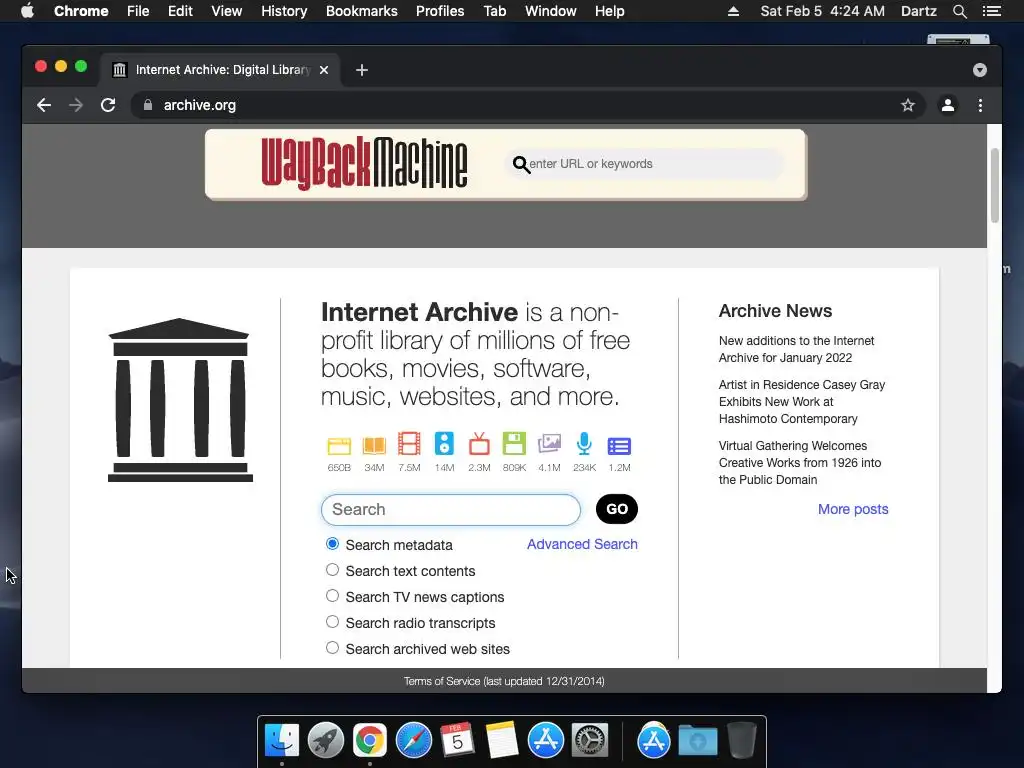Open the Edit menu

(x=180, y=11)
